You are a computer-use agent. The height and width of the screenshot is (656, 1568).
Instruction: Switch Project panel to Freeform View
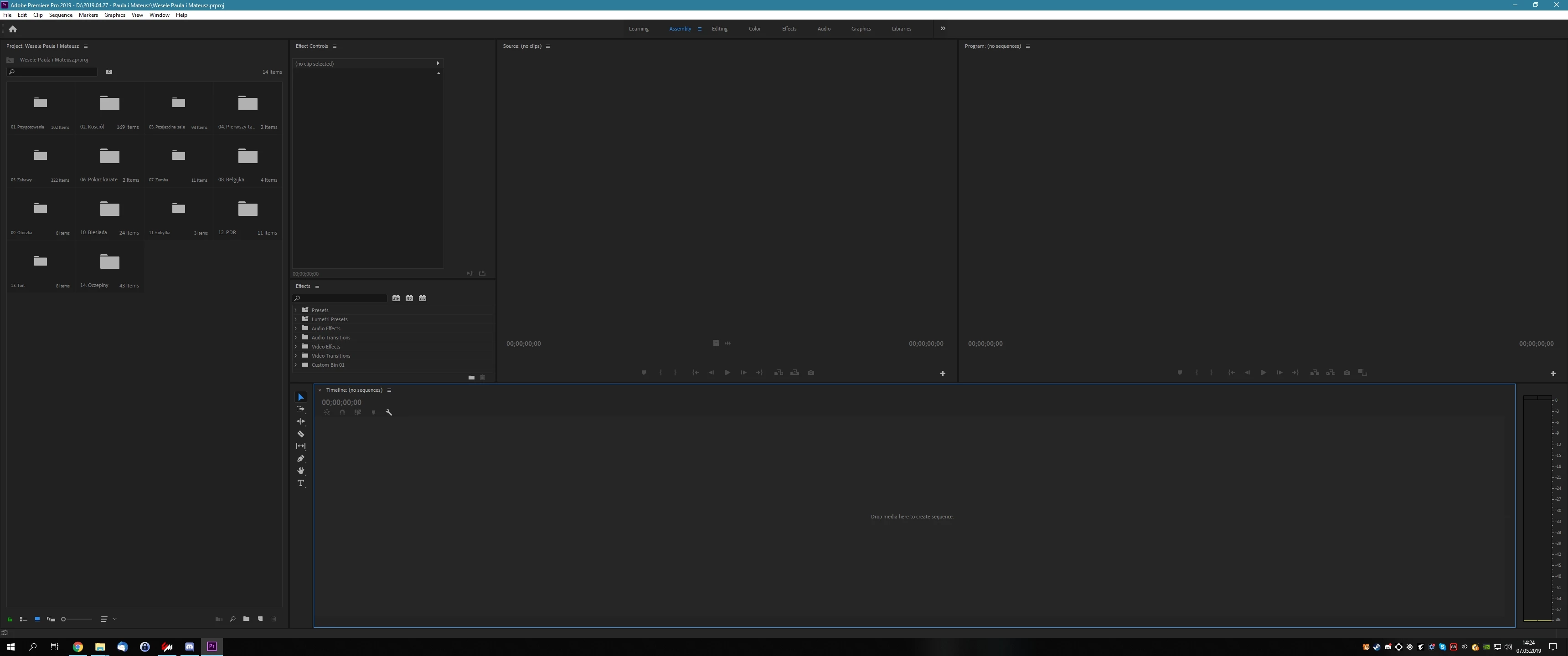[x=51, y=619]
